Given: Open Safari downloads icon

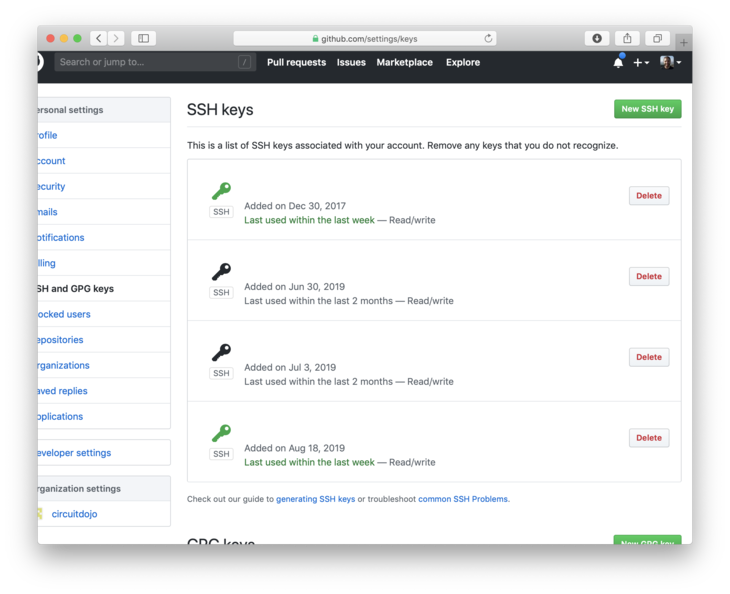Looking at the screenshot, I should click(597, 38).
